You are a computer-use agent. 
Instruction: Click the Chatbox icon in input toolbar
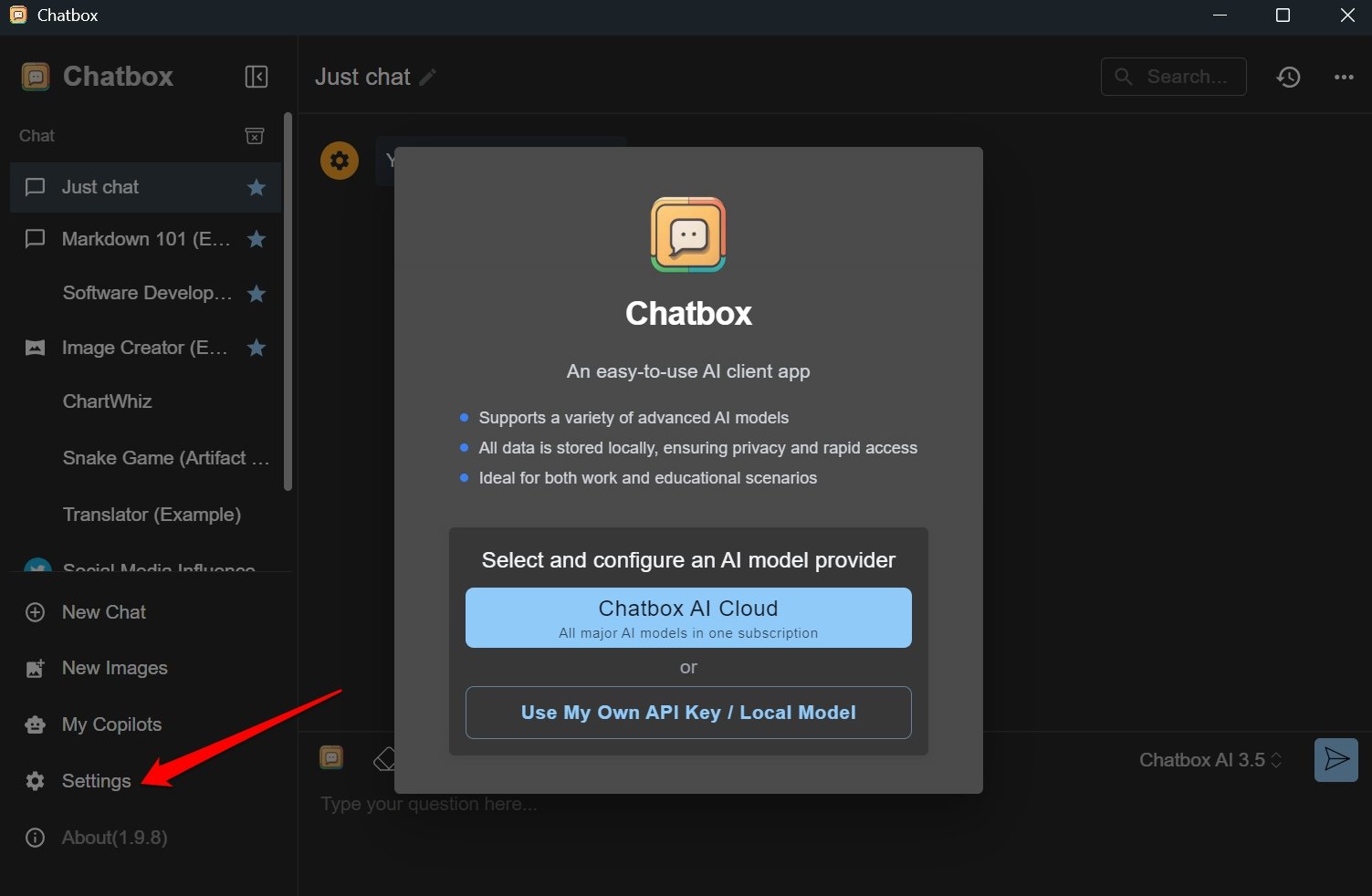point(331,757)
